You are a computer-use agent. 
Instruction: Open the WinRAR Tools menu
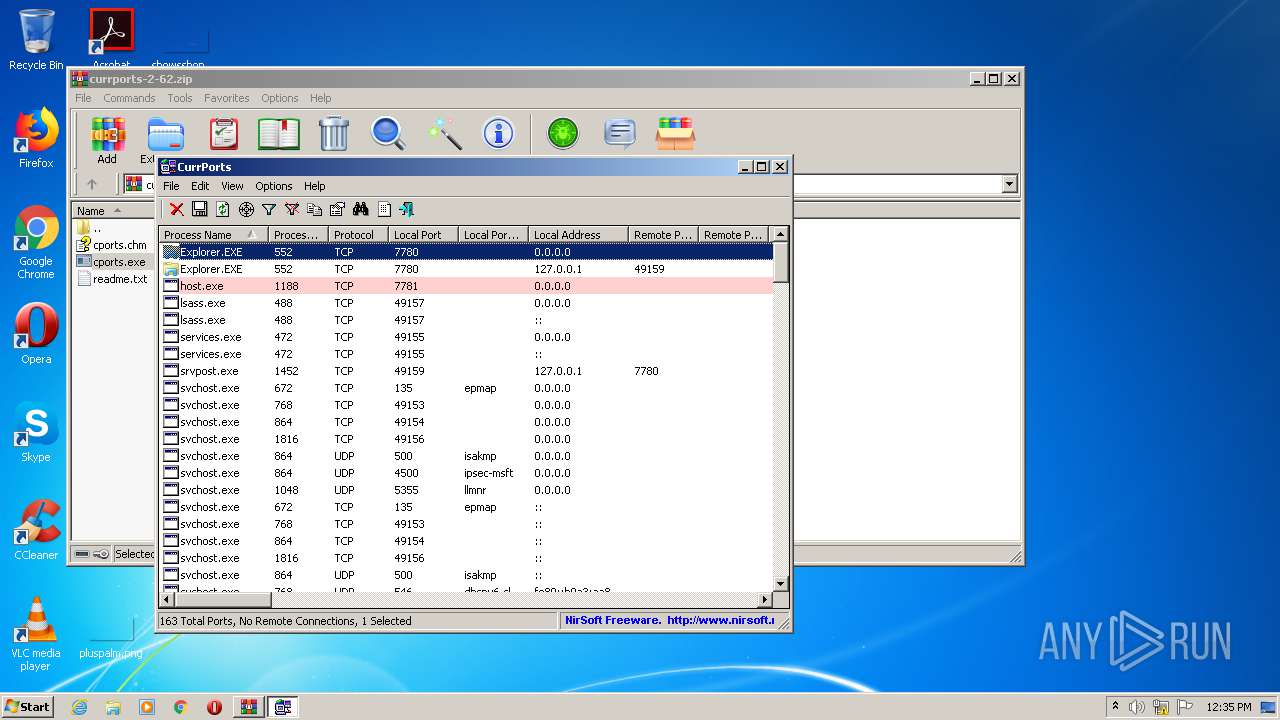click(180, 98)
